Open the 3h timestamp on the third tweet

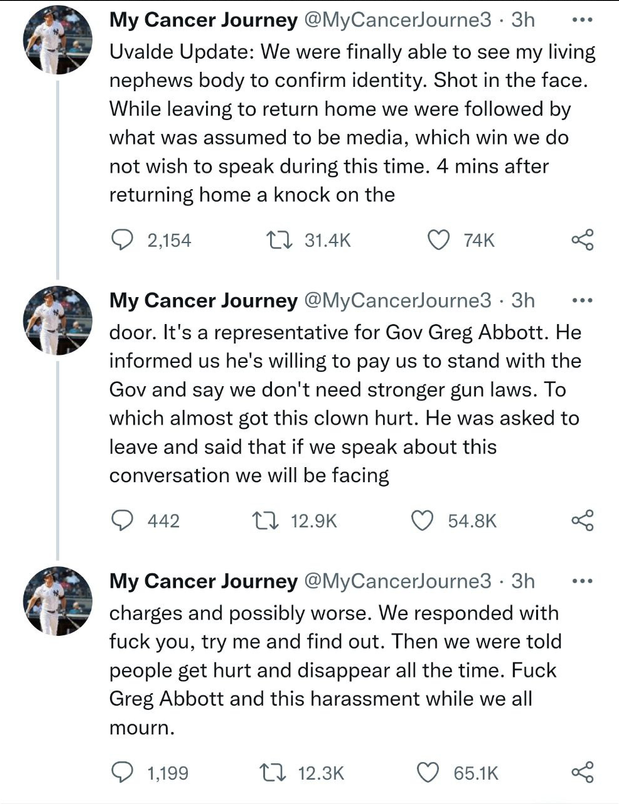tap(524, 581)
